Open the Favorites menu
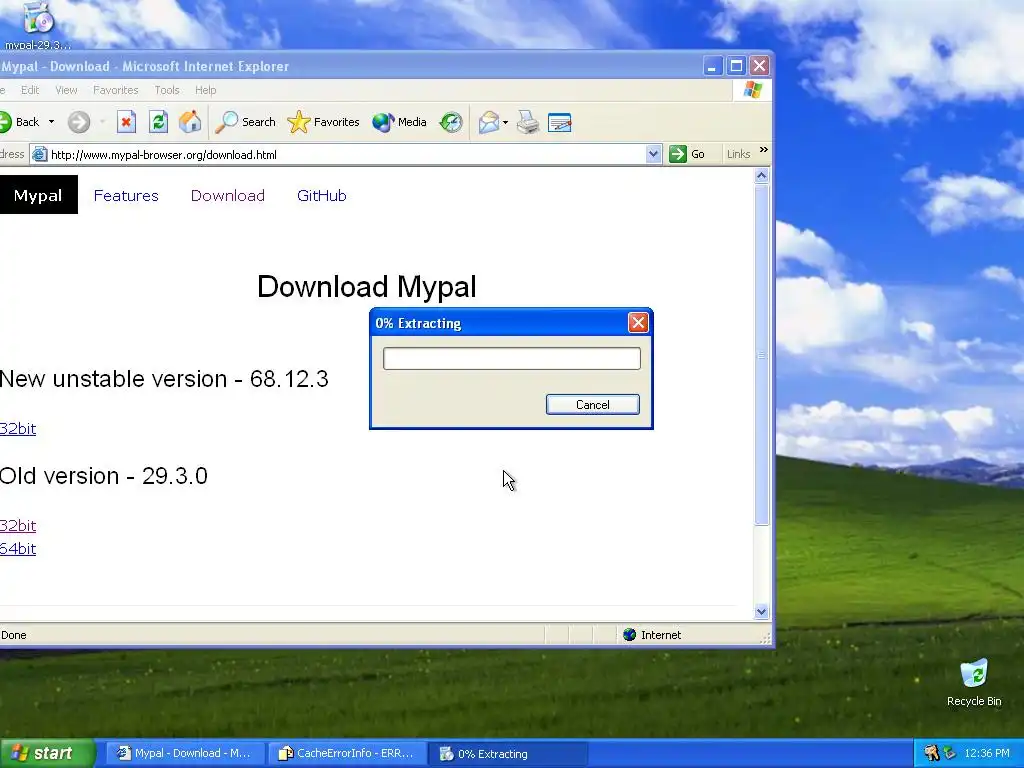Image resolution: width=1024 pixels, height=768 pixels. tap(116, 90)
